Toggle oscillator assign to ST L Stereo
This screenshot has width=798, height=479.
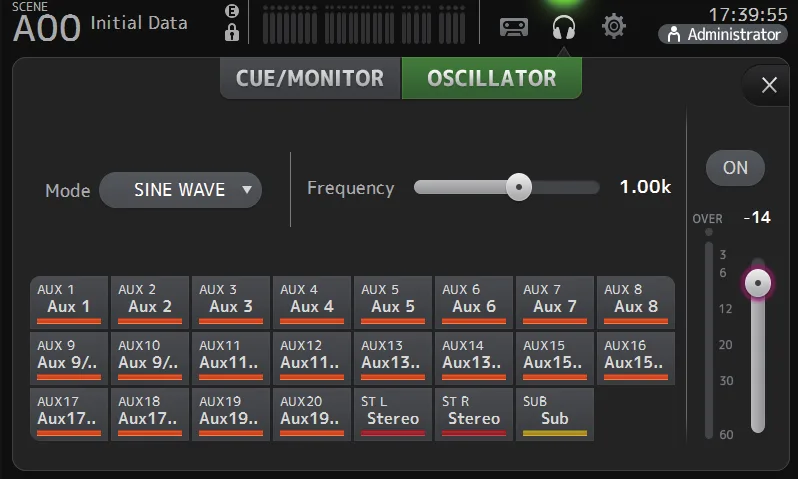tap(392, 414)
